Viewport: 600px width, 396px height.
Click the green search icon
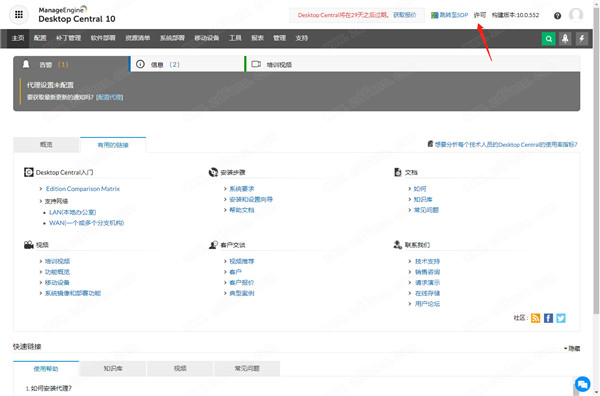coord(548,39)
